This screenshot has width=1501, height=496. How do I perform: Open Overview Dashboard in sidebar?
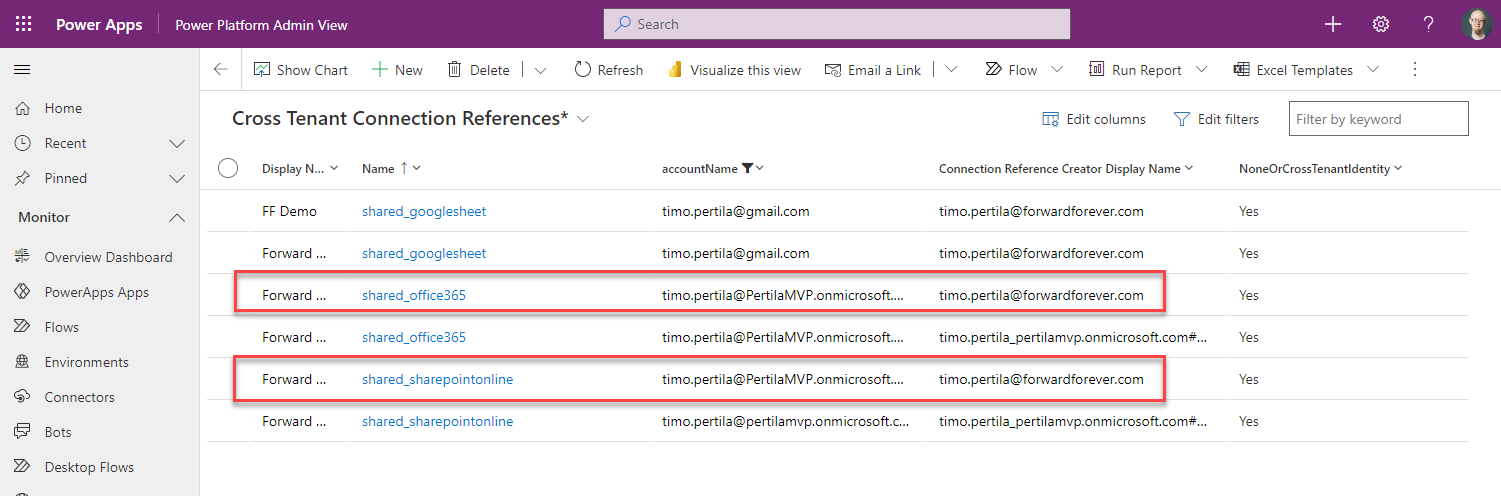coord(108,257)
